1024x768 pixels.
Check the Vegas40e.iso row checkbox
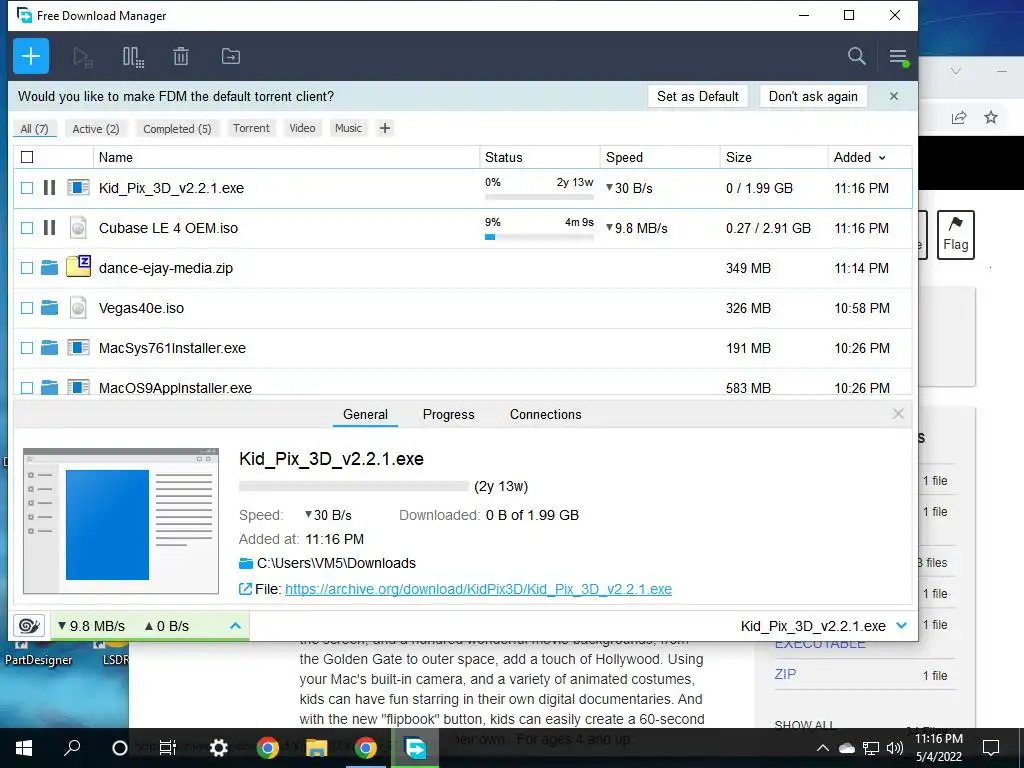27,308
